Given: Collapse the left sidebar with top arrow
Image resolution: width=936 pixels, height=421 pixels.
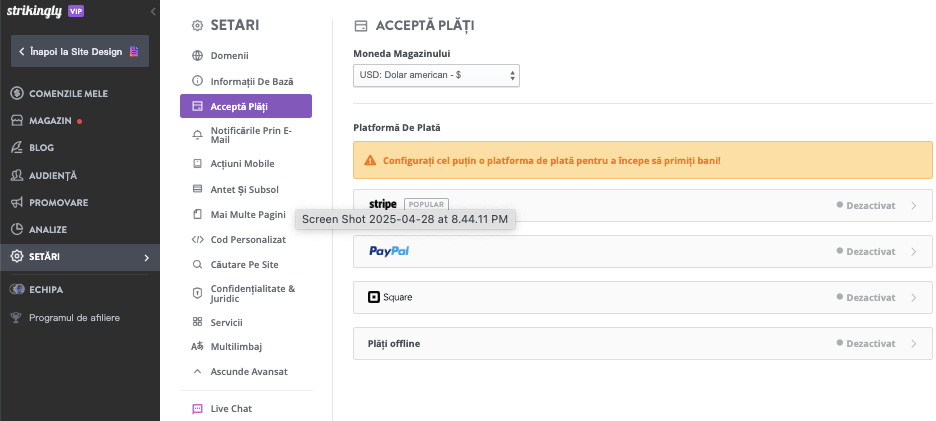Looking at the screenshot, I should (x=153, y=11).
